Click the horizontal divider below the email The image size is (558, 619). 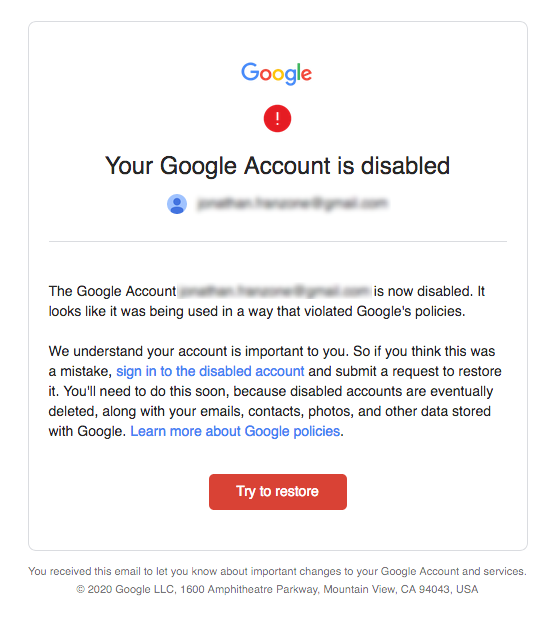278,241
